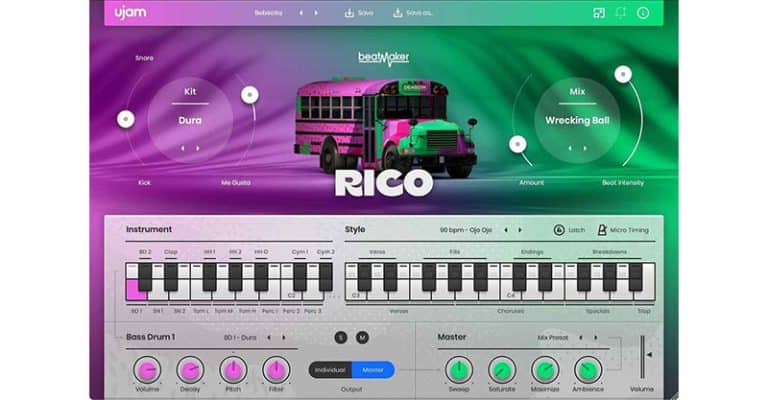The image size is (768, 400).
Task: Click the green Maximize knob
Action: coord(545,370)
